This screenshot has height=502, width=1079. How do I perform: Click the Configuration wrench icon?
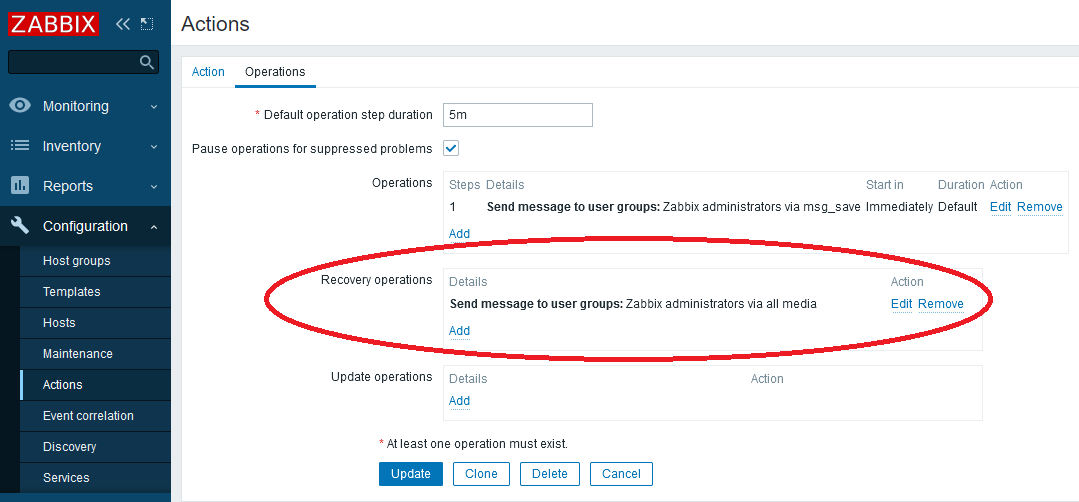click(20, 226)
